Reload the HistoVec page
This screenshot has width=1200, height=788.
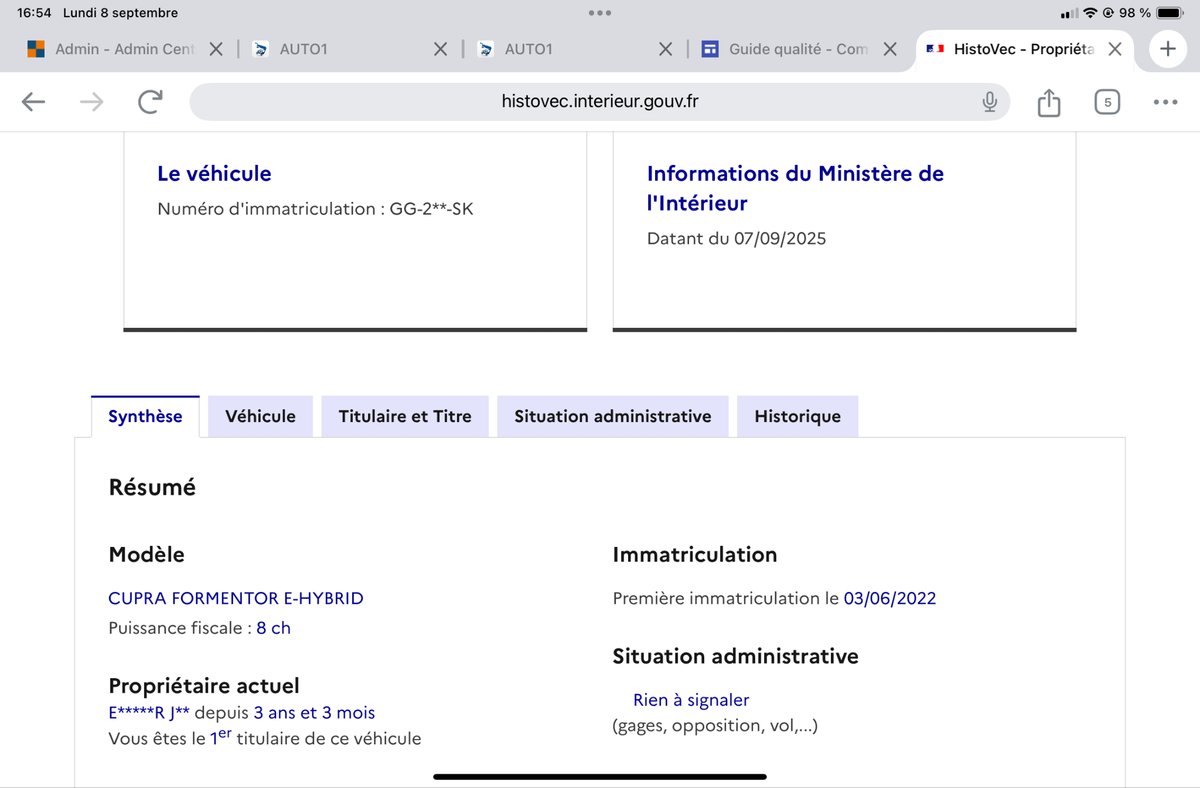[150, 102]
